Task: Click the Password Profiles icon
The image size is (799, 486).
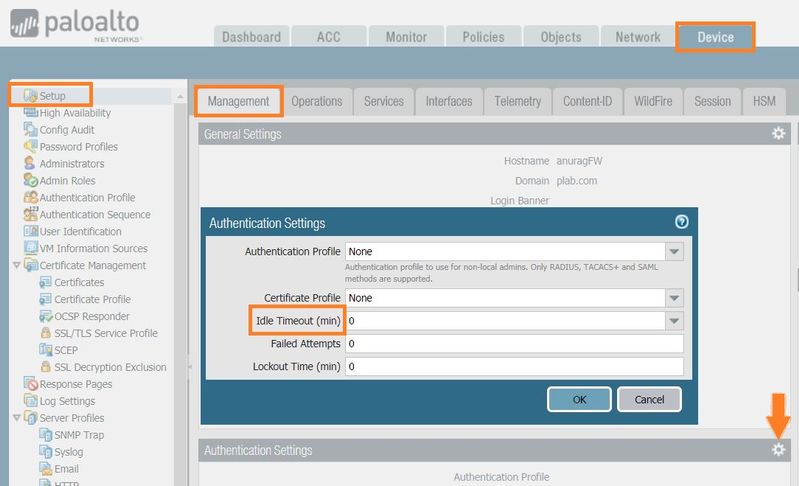Action: point(31,147)
